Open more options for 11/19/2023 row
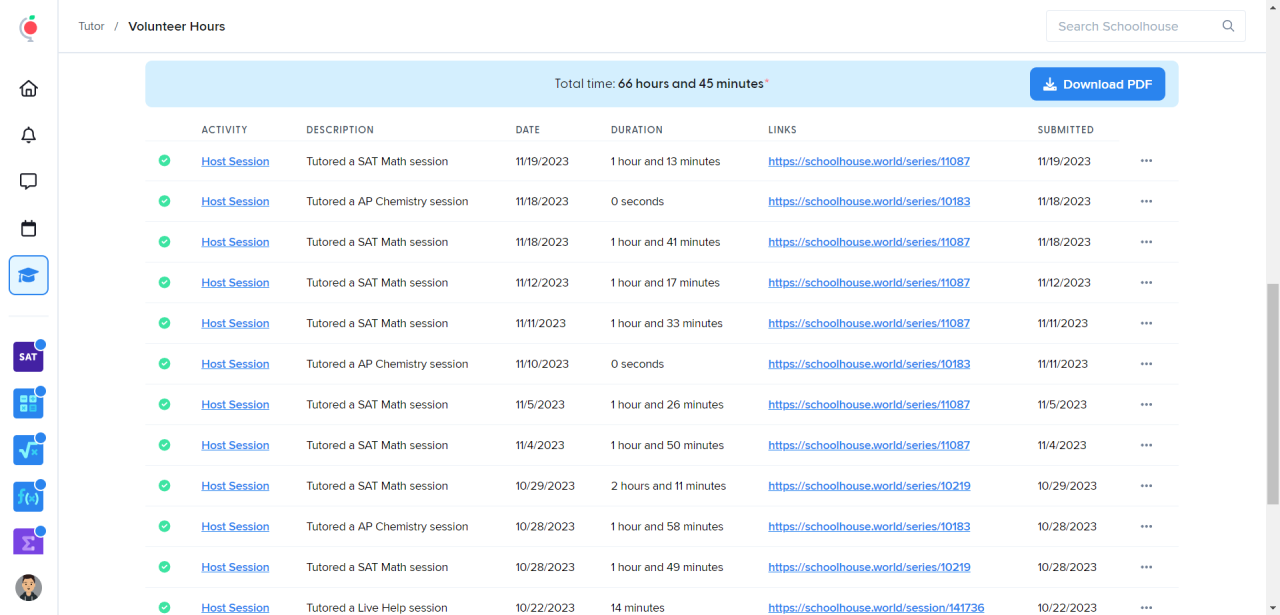This screenshot has height=615, width=1280. coord(1146,161)
